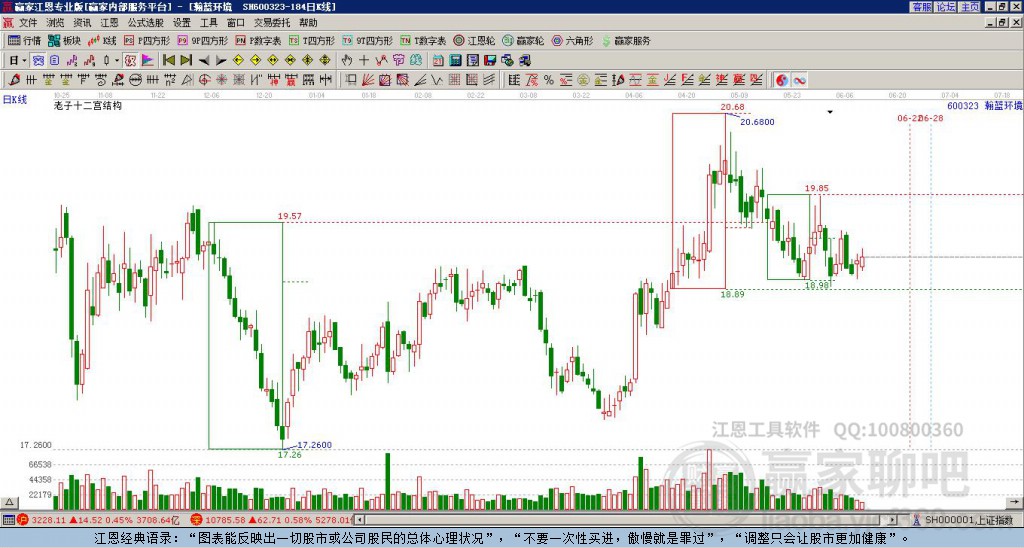Click the black right arrow icon
The height and width of the screenshot is (548, 1024).
(x=221, y=61)
